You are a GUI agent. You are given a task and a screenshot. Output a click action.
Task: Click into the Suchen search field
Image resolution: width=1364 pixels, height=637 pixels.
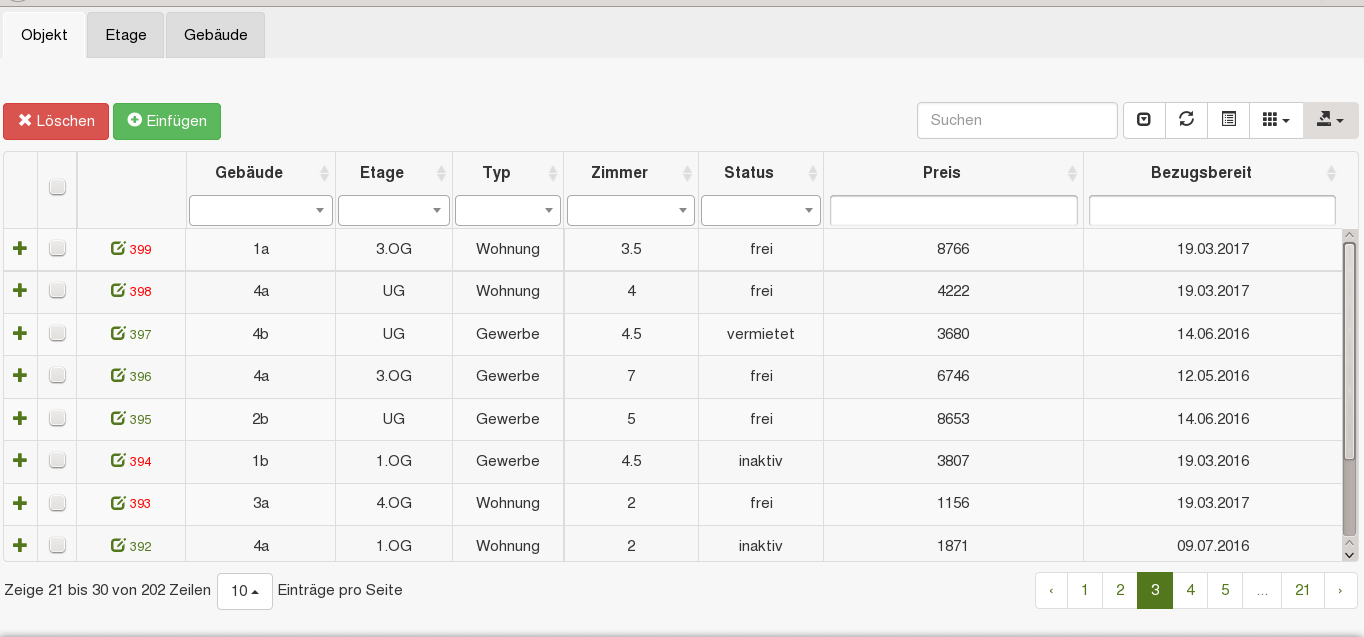click(1016, 120)
